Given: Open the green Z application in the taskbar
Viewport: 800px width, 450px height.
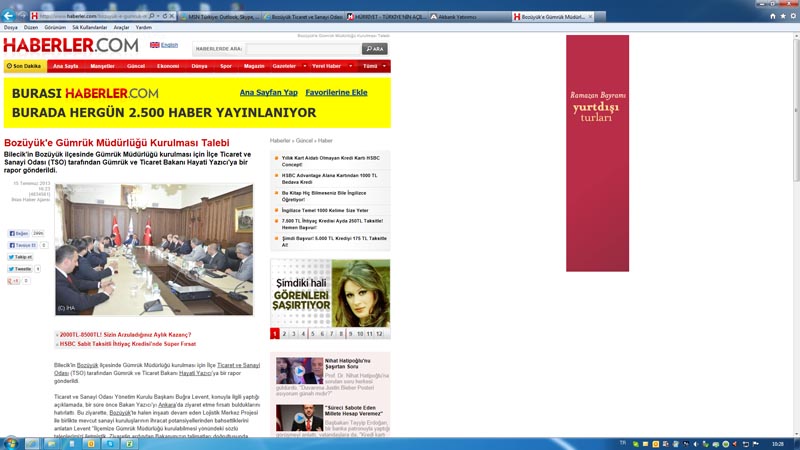Looking at the screenshot, I should click(130, 444).
